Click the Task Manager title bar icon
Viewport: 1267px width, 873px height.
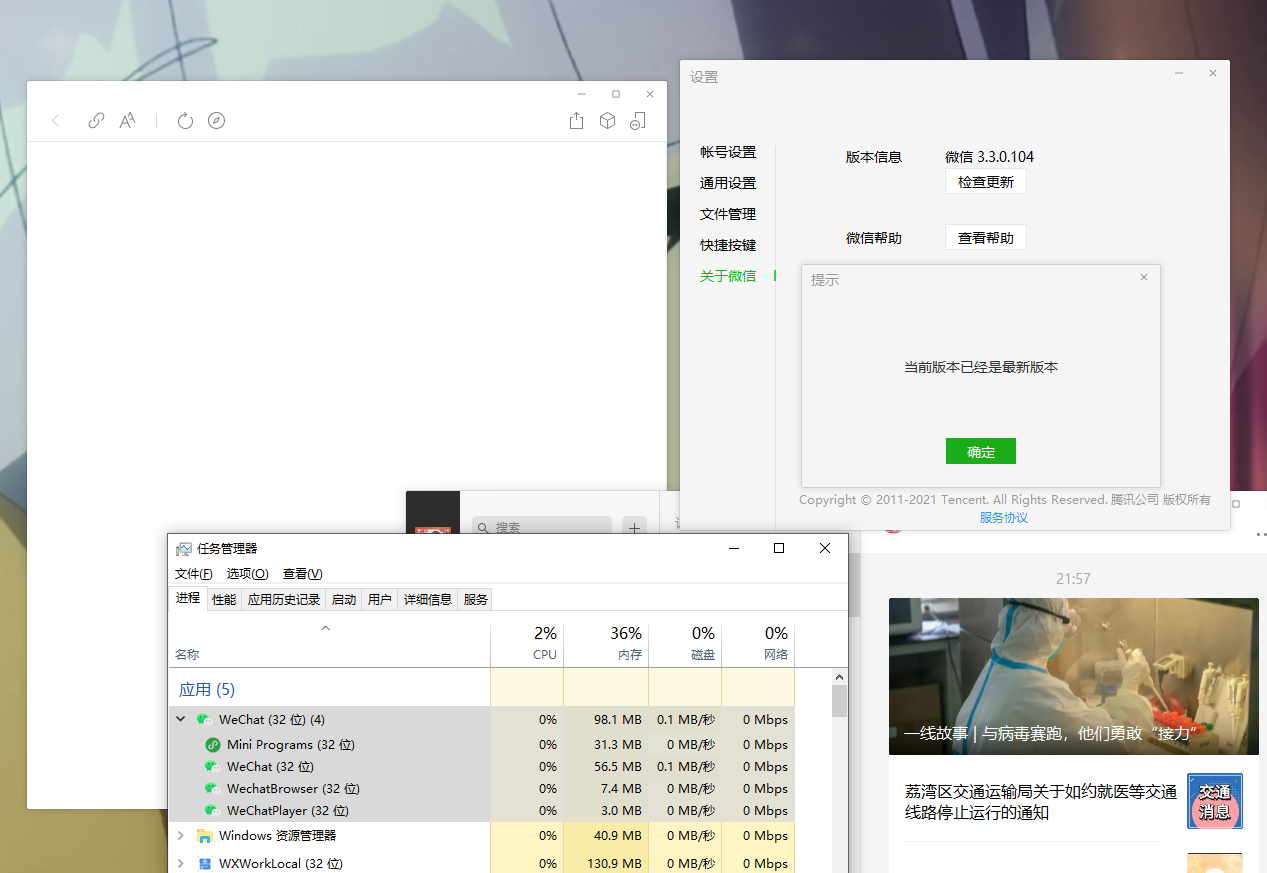[x=184, y=548]
